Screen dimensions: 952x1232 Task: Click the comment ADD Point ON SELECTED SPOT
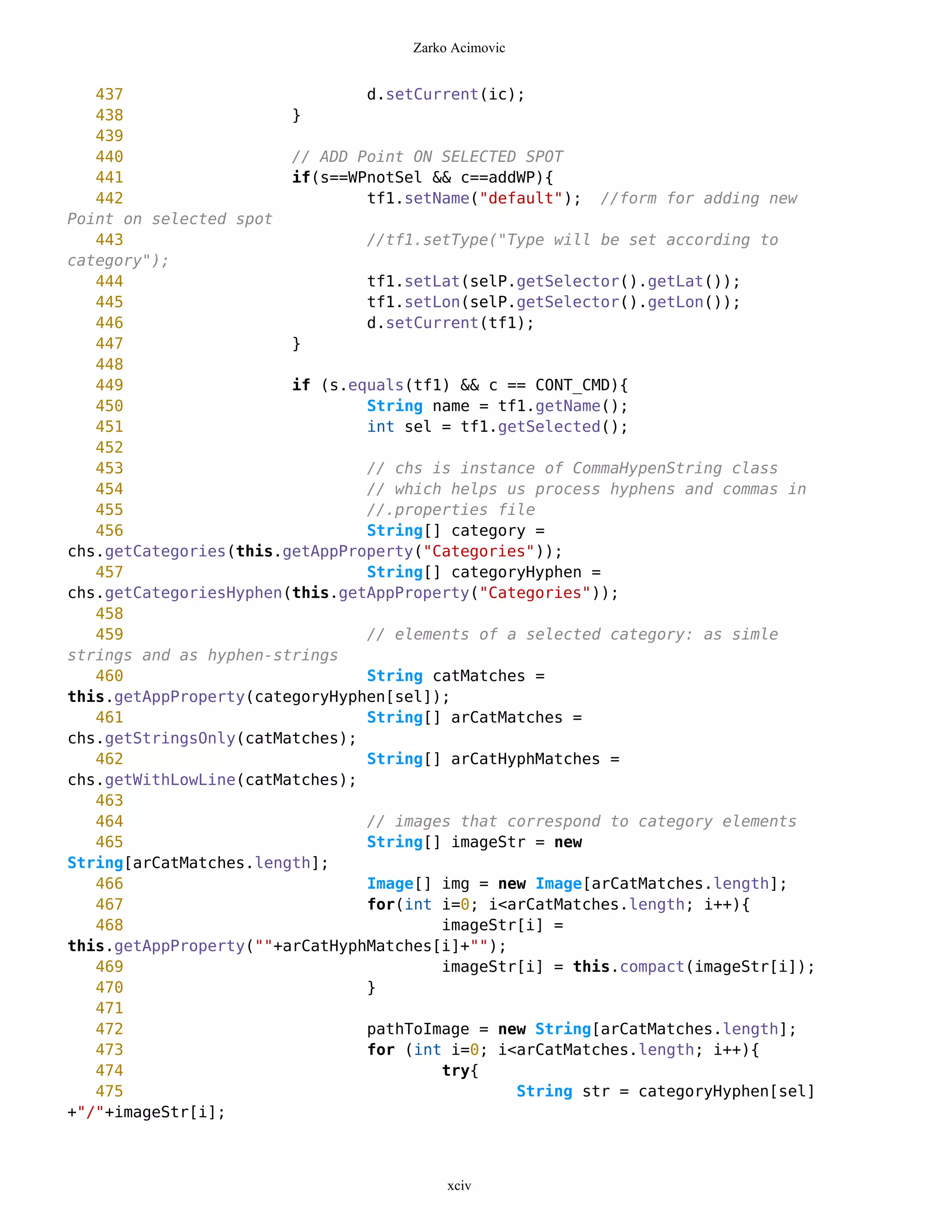428,157
